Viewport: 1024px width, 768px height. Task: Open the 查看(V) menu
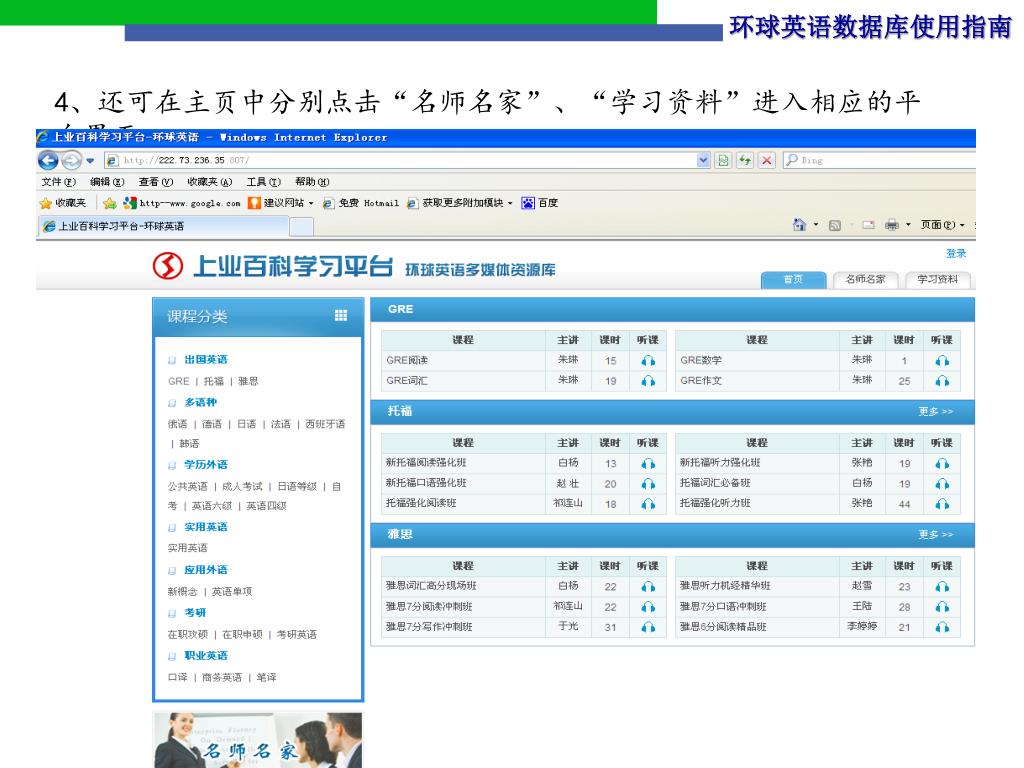tap(156, 182)
